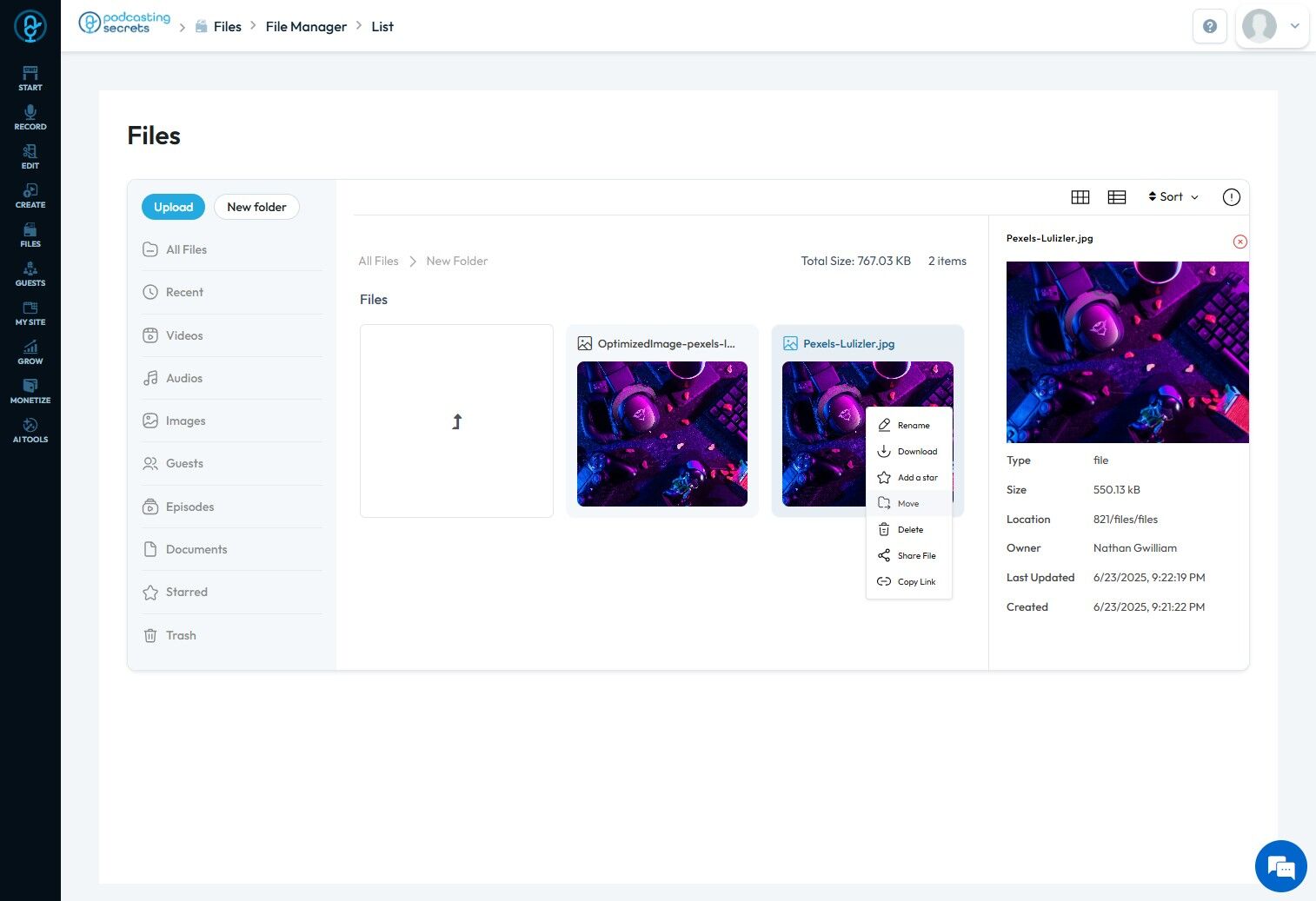Click the New folder button
This screenshot has height=901, width=1316.
click(x=256, y=207)
